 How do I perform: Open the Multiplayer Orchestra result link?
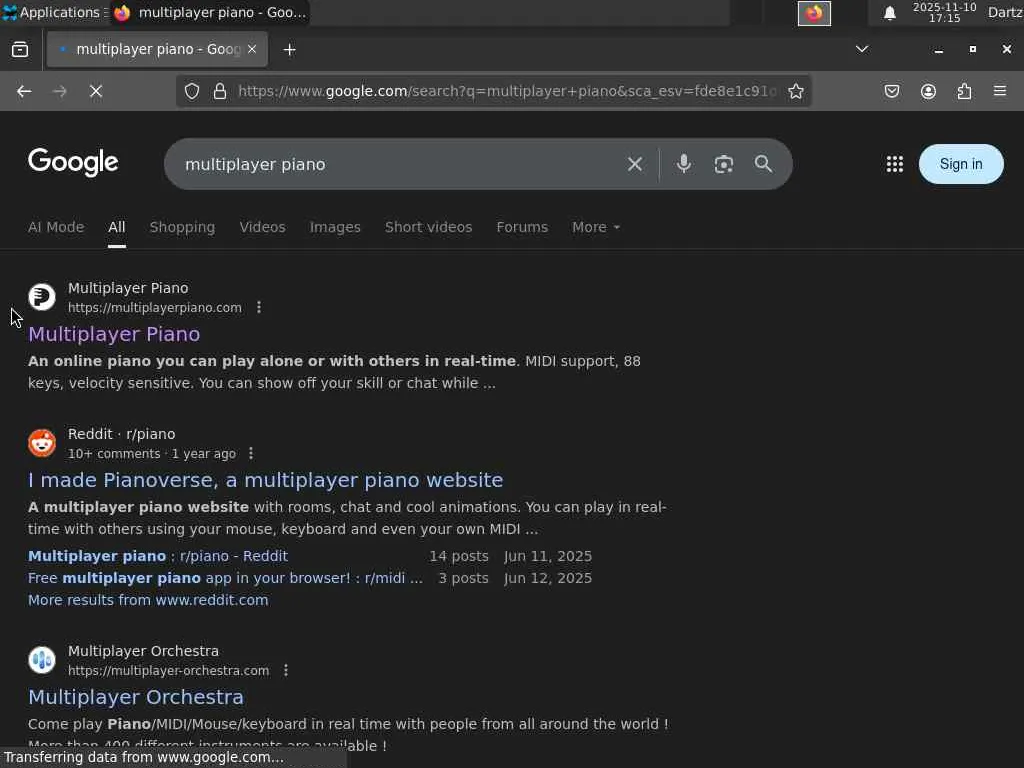click(136, 697)
